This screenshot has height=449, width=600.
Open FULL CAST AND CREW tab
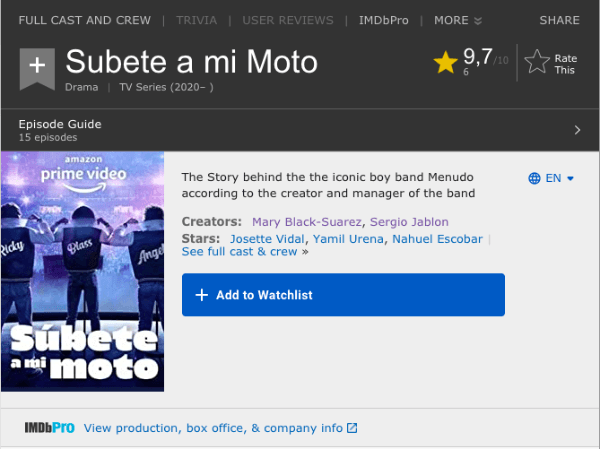[x=84, y=20]
